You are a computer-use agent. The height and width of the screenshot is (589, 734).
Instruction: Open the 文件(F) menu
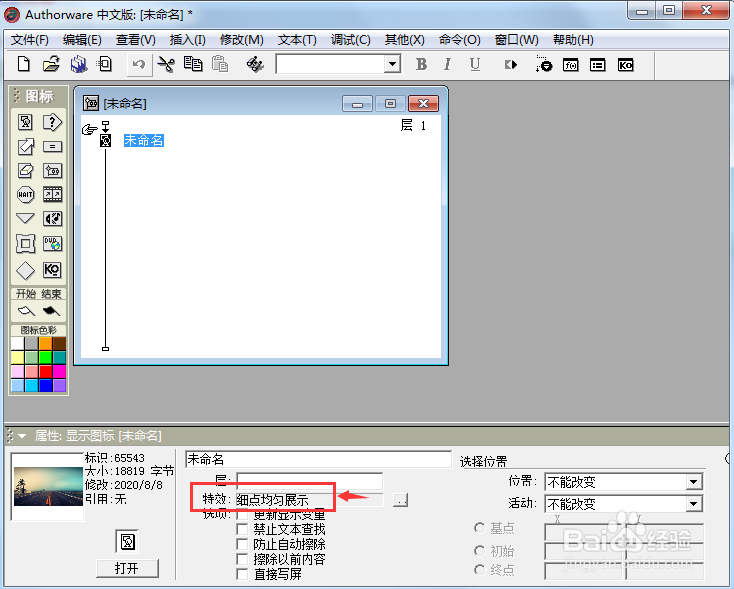pos(30,40)
